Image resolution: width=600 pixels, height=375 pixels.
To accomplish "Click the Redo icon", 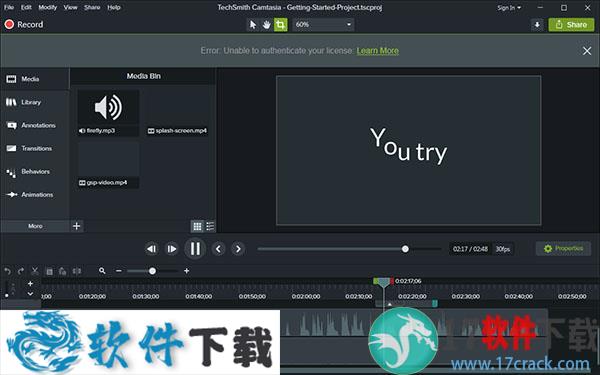I will (x=21, y=271).
